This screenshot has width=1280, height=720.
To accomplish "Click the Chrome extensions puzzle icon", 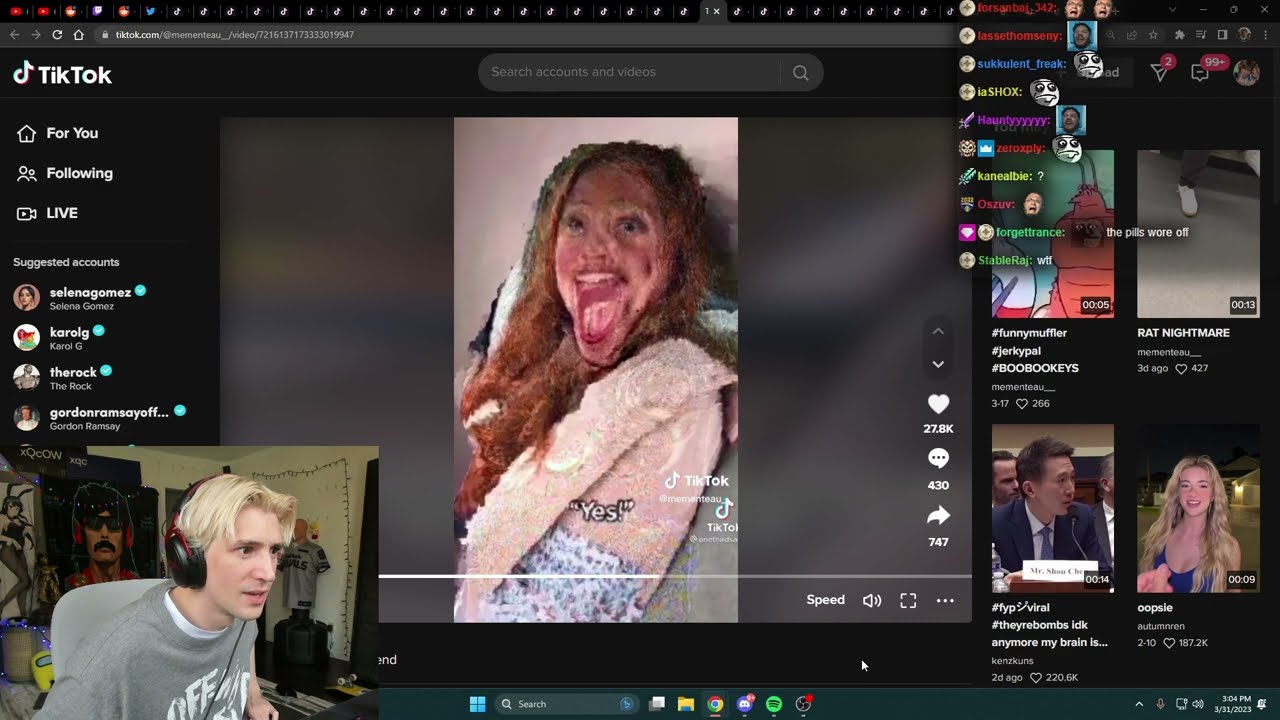I will pos(1179,34).
